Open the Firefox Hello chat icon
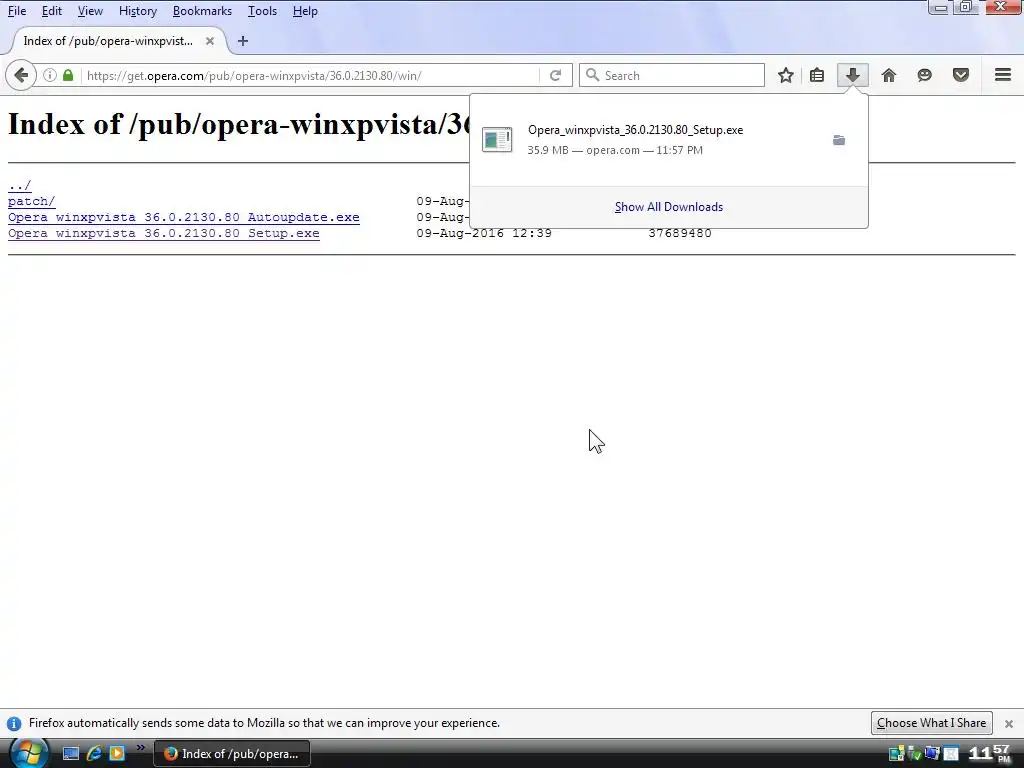Viewport: 1024px width, 768px height. click(925, 75)
